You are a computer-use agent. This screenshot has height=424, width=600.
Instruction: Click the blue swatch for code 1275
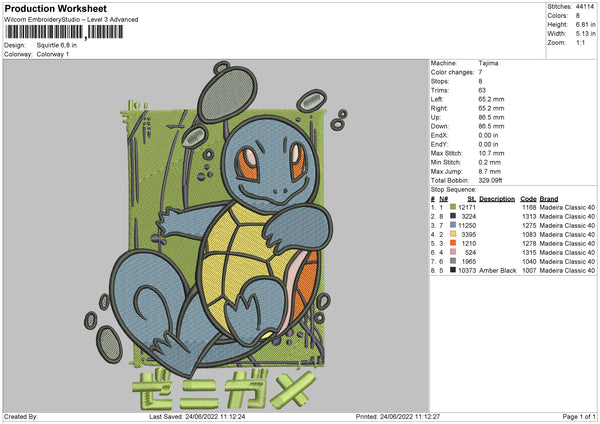point(453,225)
